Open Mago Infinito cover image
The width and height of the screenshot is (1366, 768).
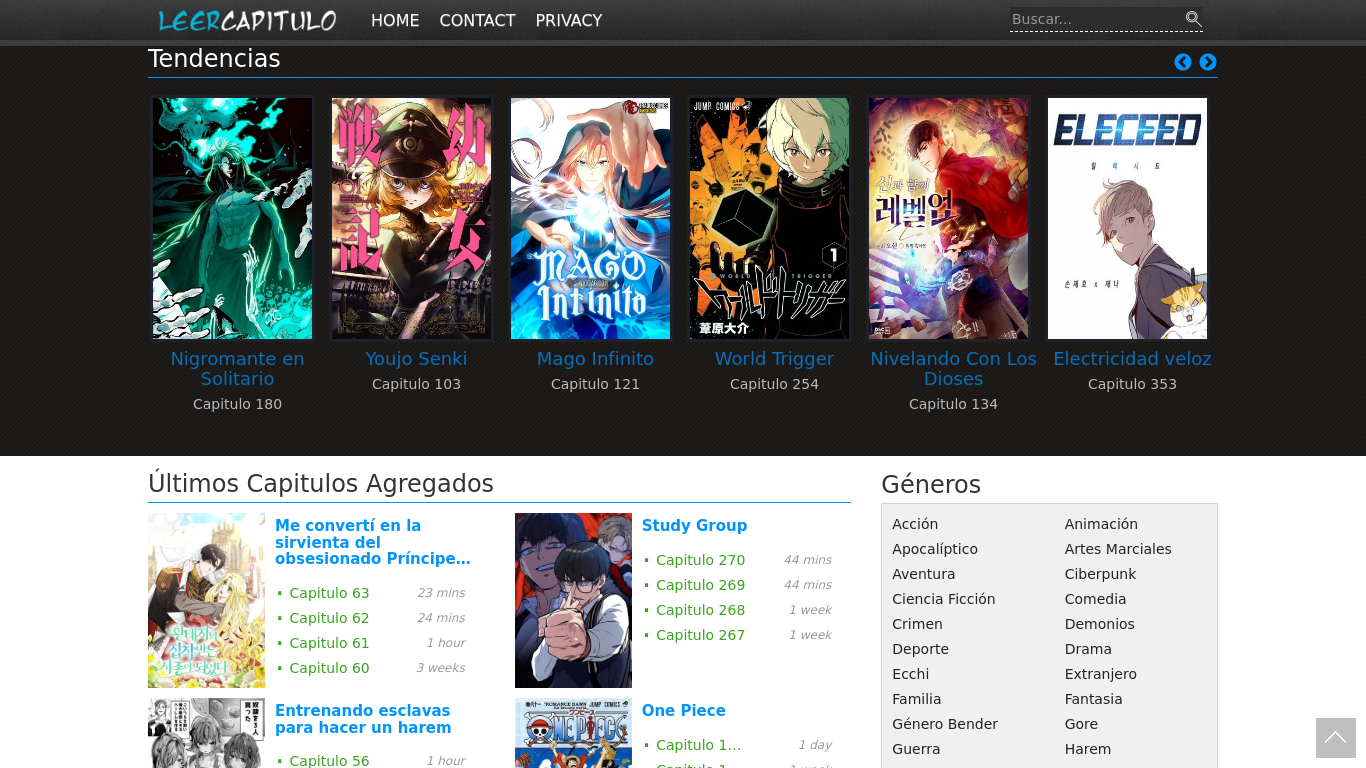click(590, 218)
